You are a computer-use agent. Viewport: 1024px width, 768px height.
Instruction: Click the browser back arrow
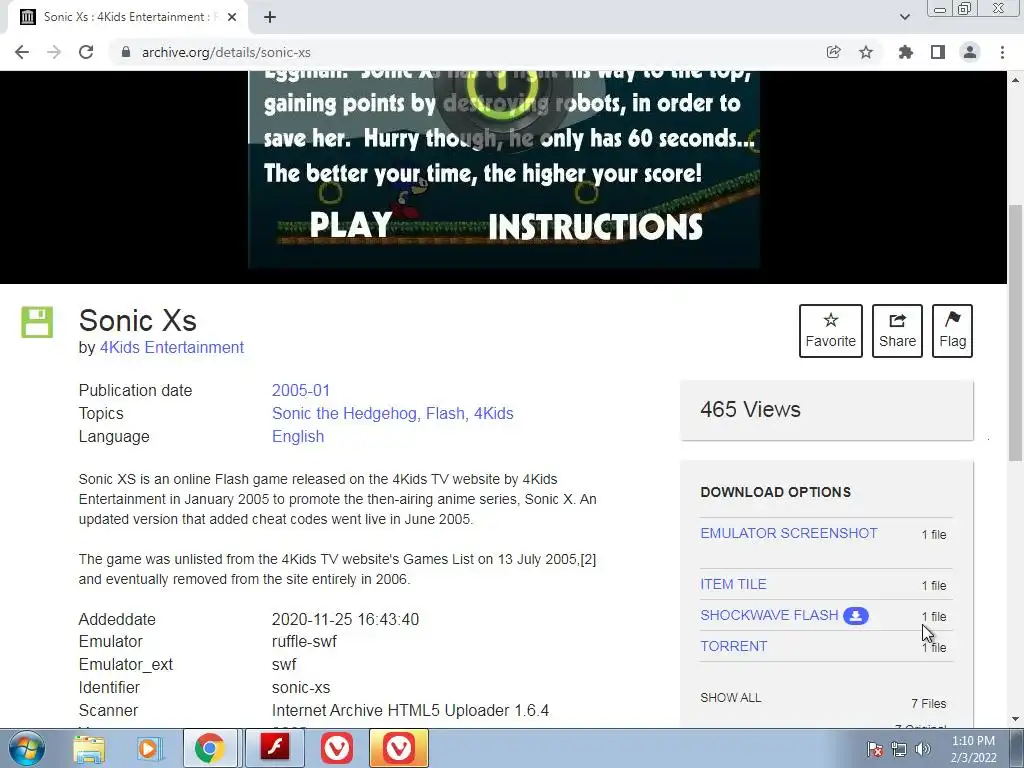pyautogui.click(x=22, y=52)
